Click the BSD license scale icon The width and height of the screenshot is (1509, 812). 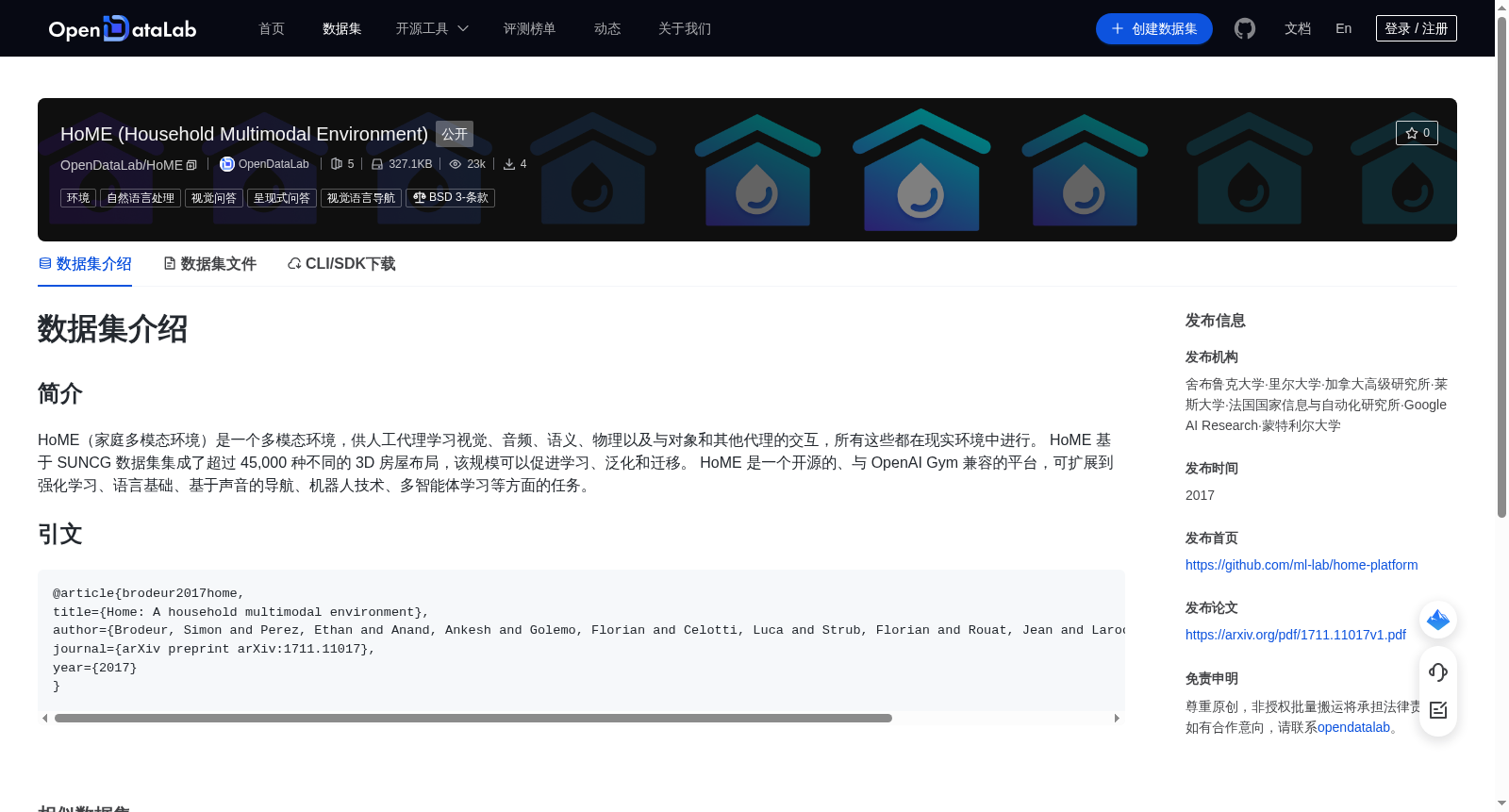(x=419, y=197)
